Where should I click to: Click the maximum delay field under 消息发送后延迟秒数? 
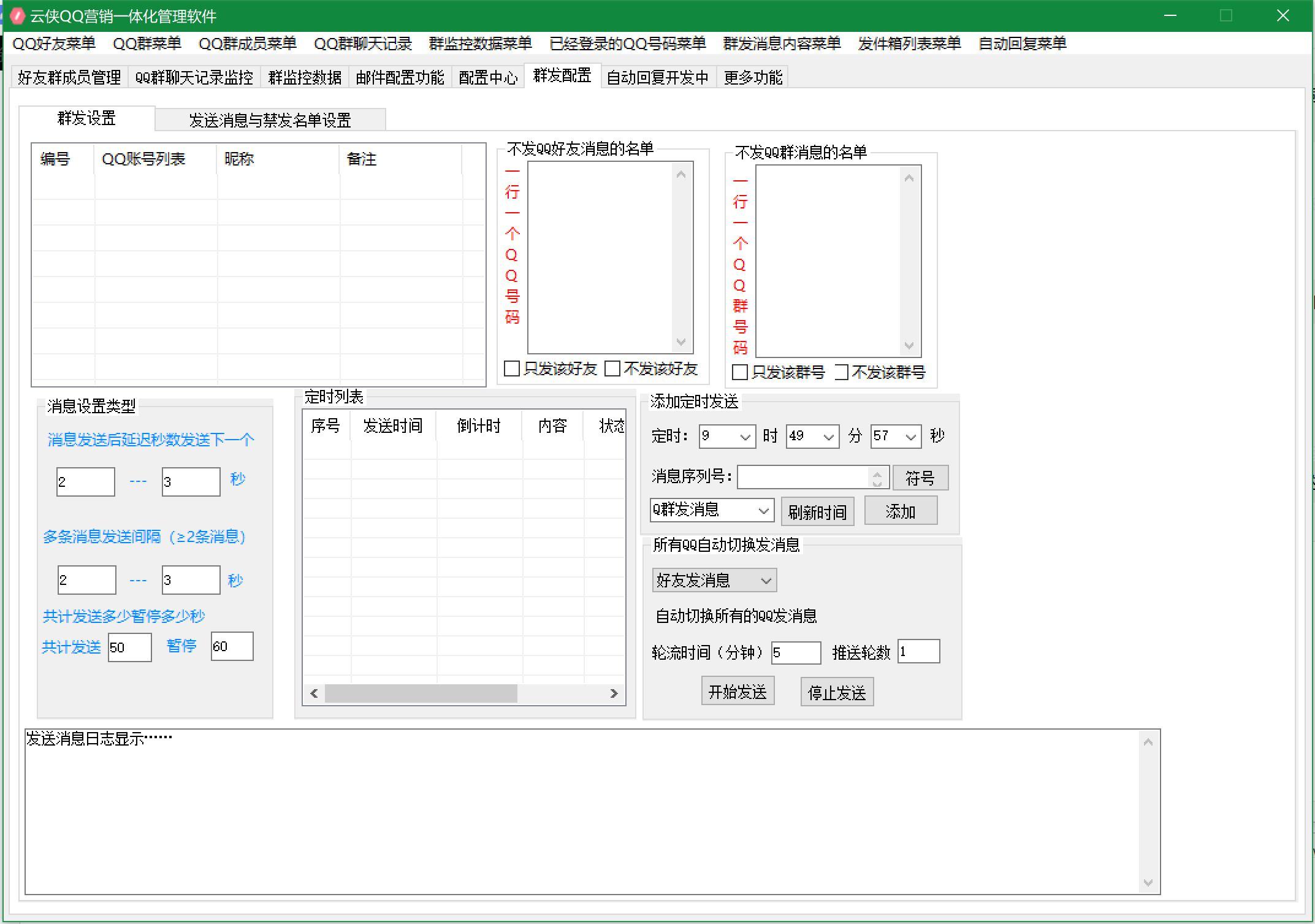tap(191, 482)
